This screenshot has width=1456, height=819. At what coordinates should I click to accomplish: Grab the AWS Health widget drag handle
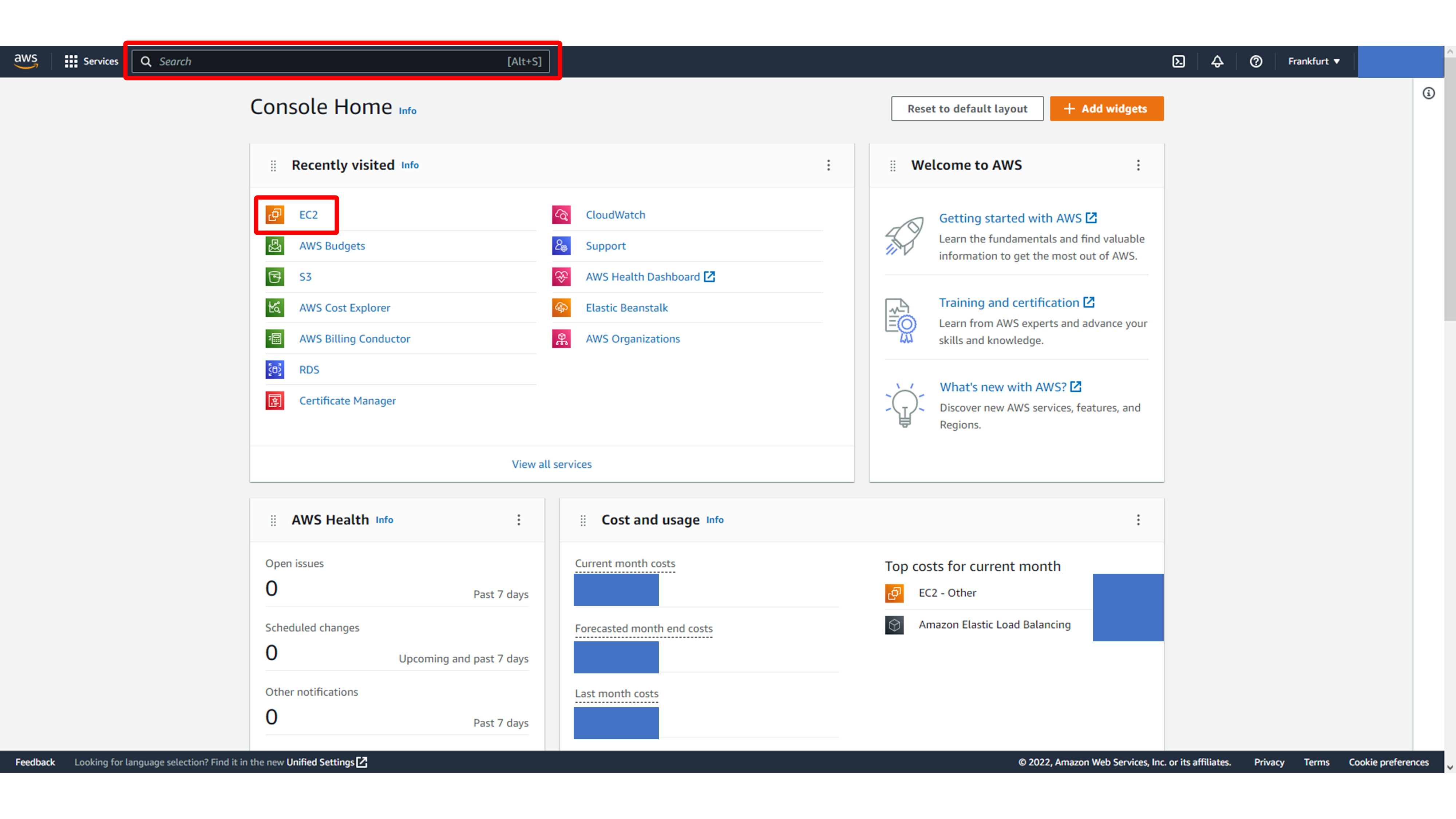click(x=274, y=521)
